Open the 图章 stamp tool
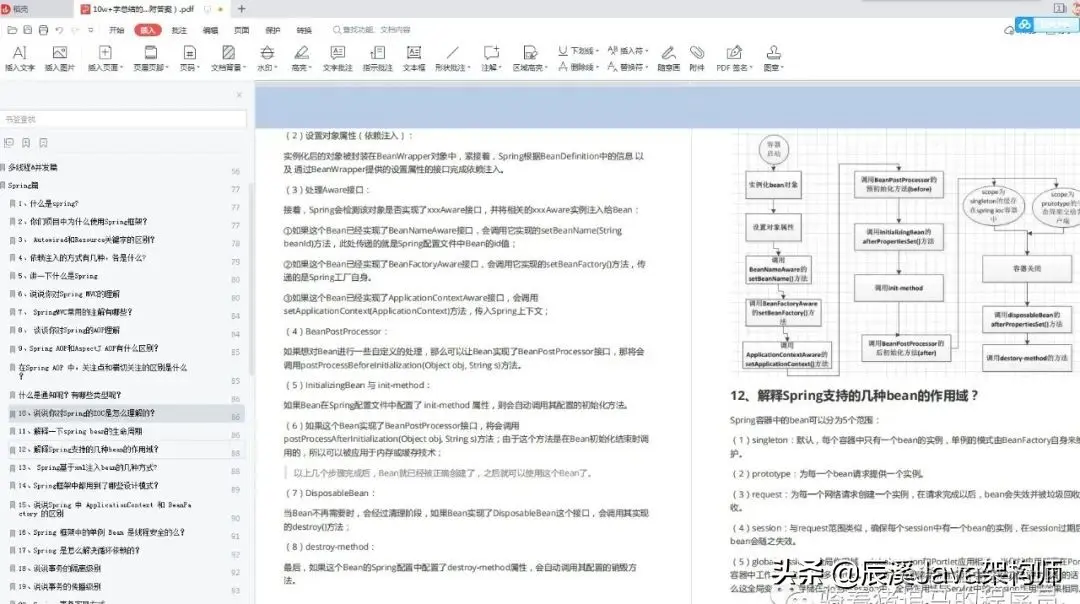Viewport: 1080px width, 604px height. point(773,58)
